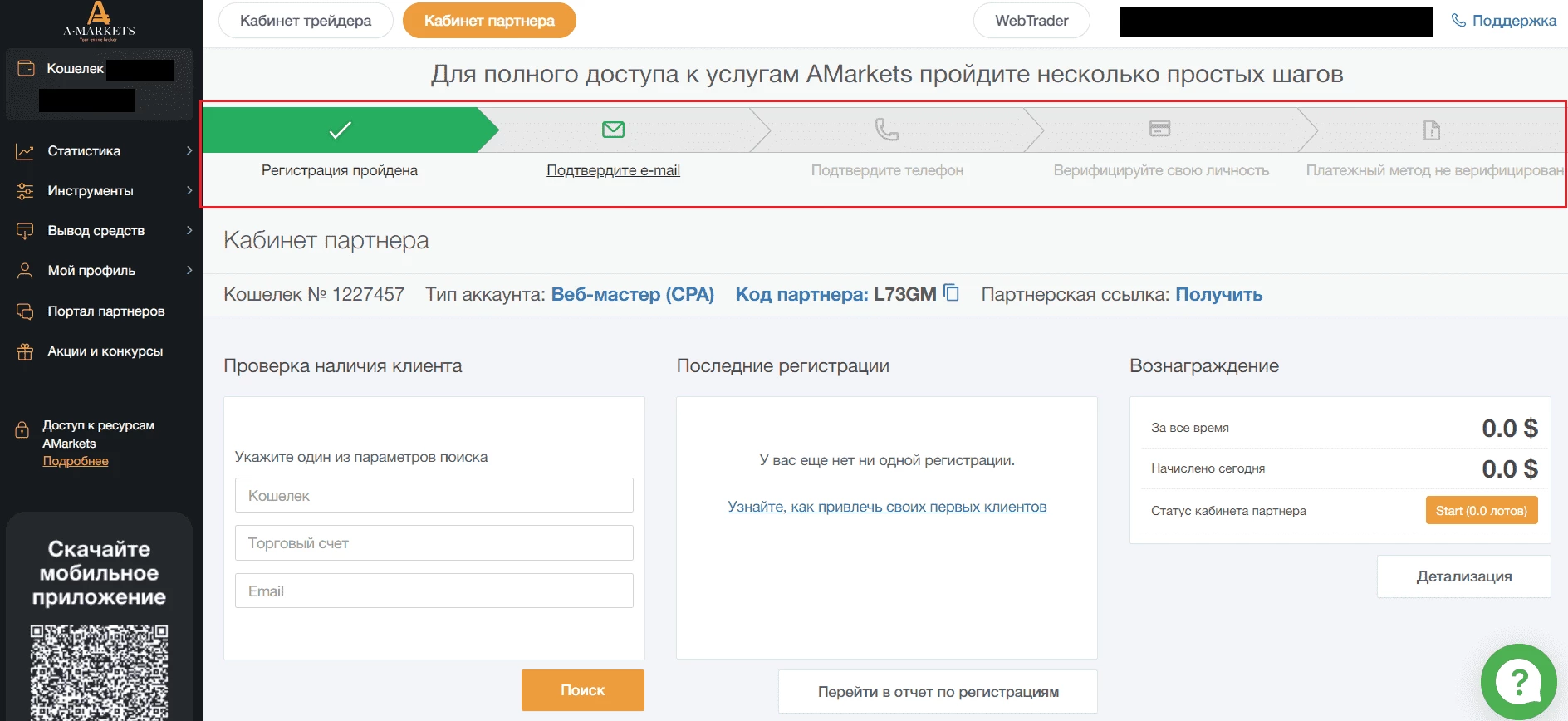The width and height of the screenshot is (1568, 721).
Task: Click the identity verification card icon
Action: (x=1160, y=128)
